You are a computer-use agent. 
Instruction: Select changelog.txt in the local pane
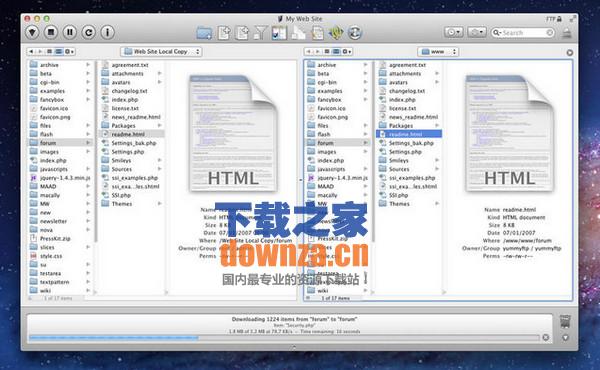point(129,91)
